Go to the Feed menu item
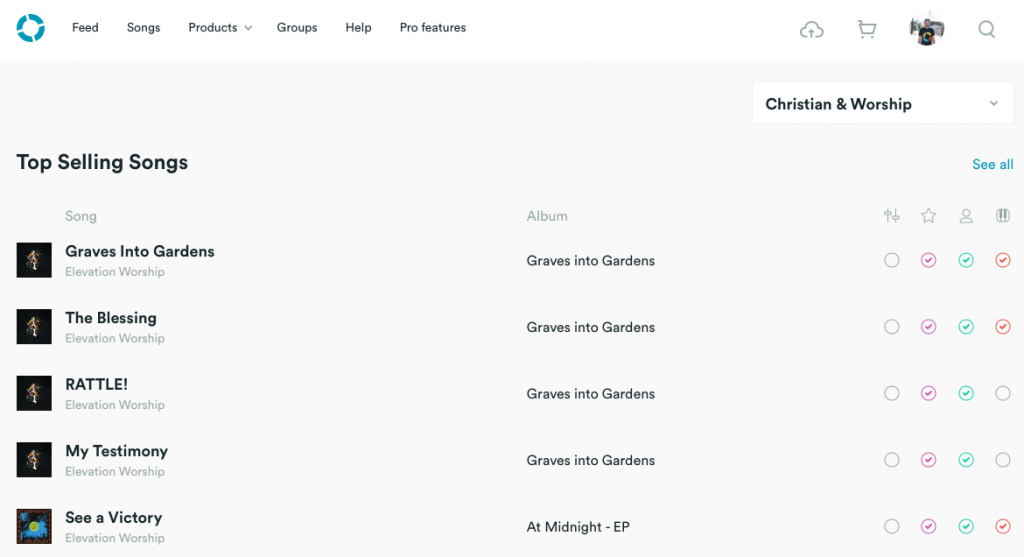Viewport: 1024px width, 557px height. (x=85, y=27)
